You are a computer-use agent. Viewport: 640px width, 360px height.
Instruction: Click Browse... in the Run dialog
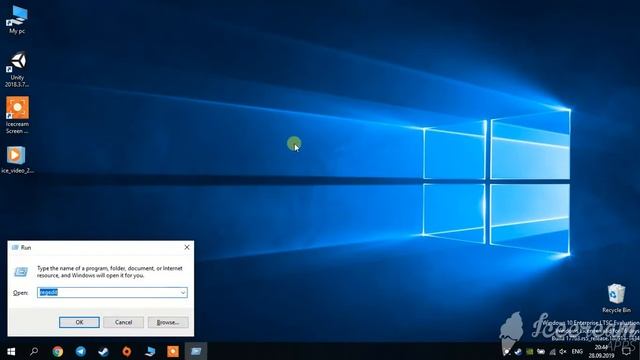tap(168, 322)
